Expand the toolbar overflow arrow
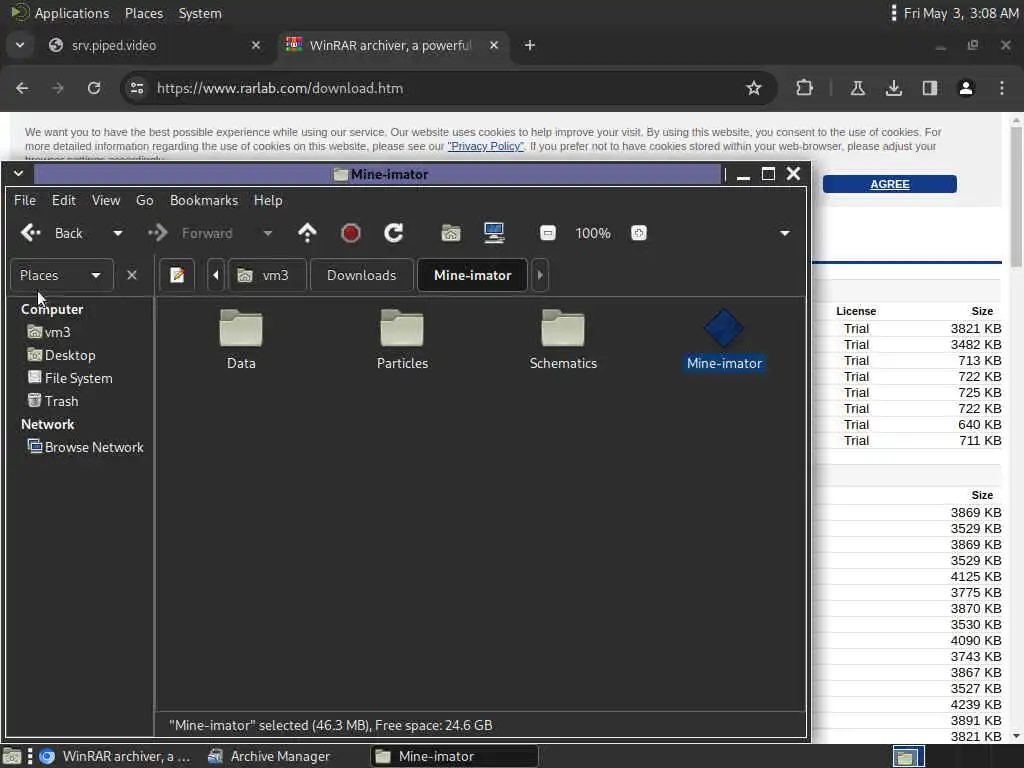The width and height of the screenshot is (1024, 768). 785,233
